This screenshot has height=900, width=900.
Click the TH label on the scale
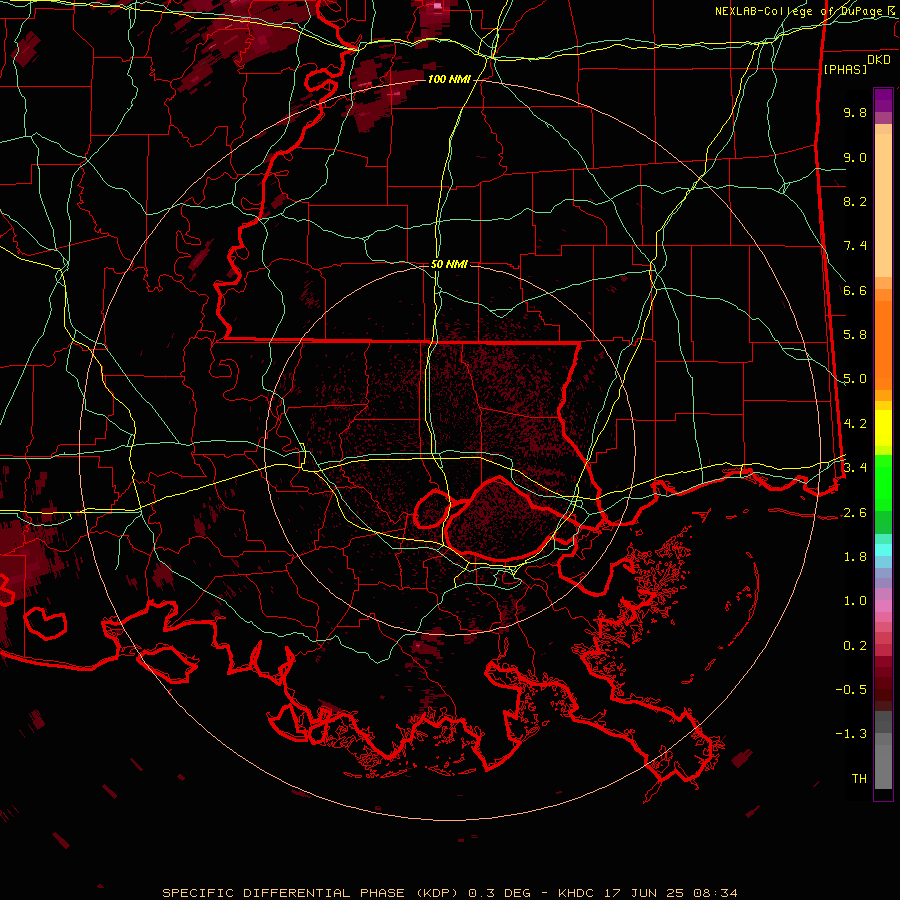(x=859, y=779)
